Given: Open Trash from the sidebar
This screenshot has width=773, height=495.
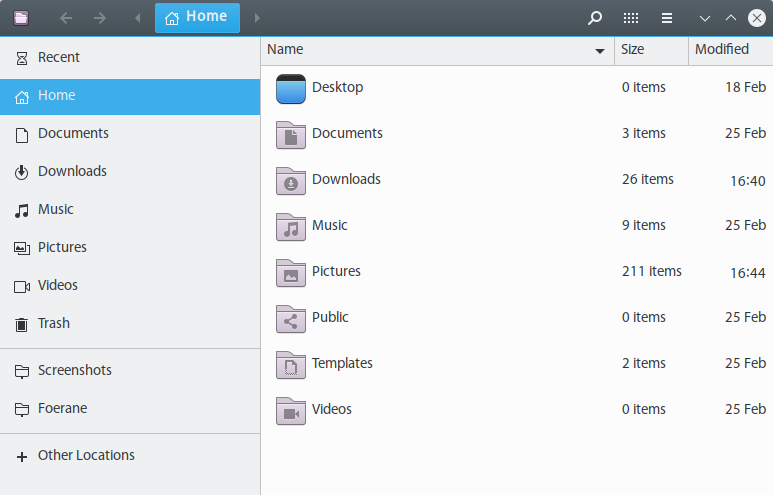Looking at the screenshot, I should (54, 323).
